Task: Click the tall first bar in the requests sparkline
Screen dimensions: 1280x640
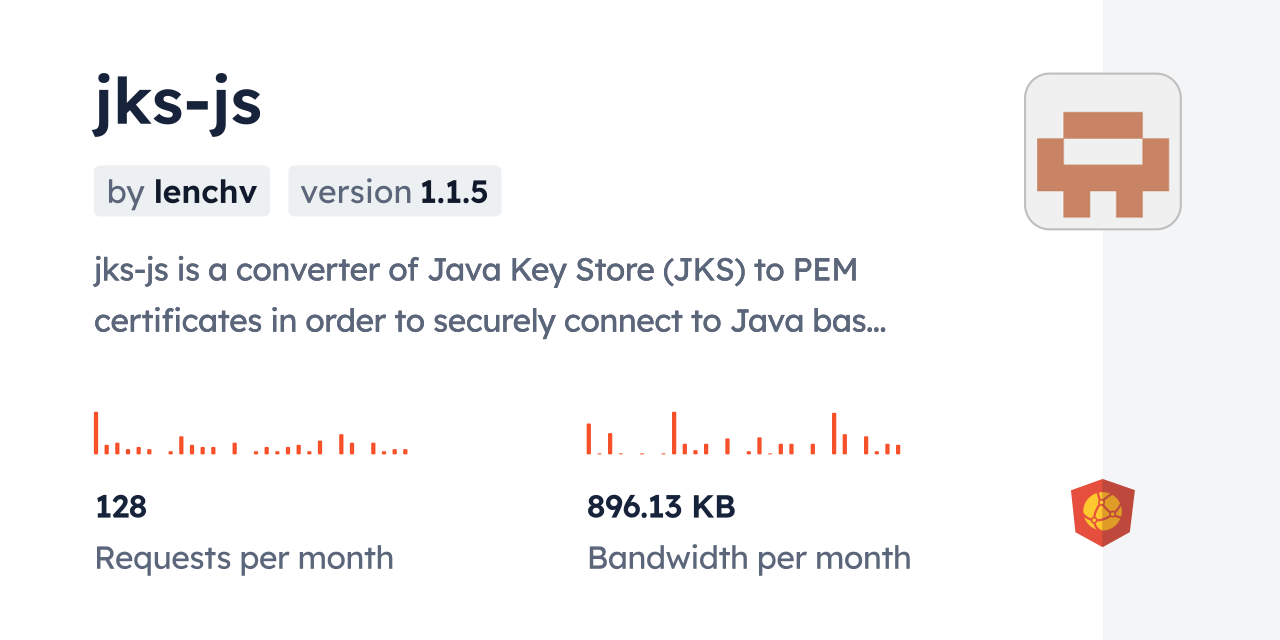Action: coord(96,433)
